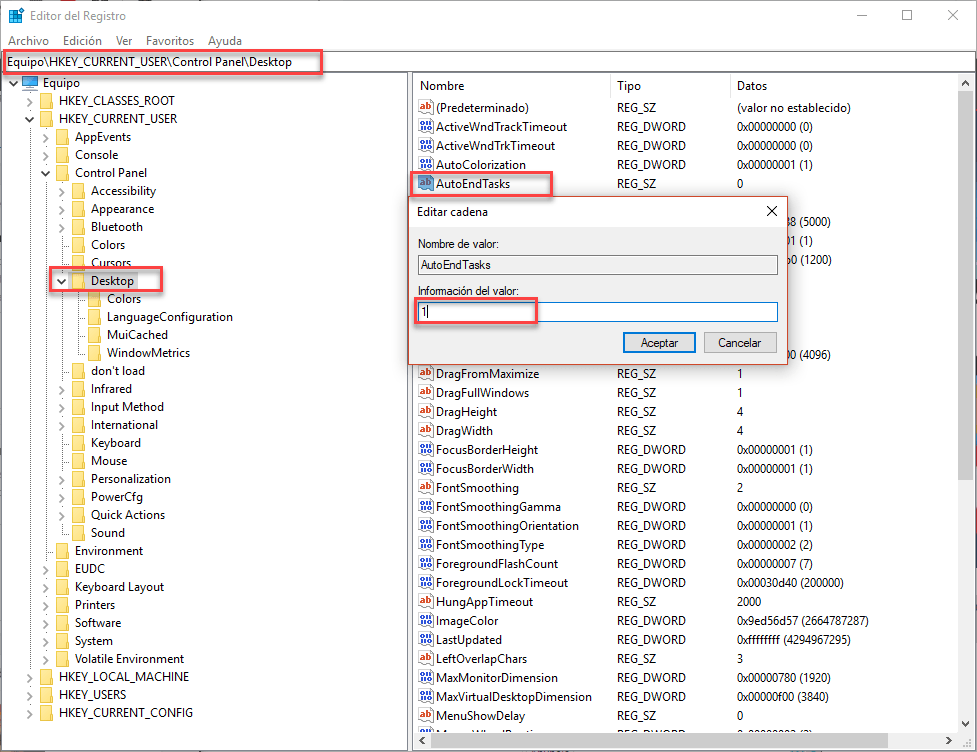Click the WindowMetrics folder icon
The height and width of the screenshot is (752, 977).
click(94, 353)
